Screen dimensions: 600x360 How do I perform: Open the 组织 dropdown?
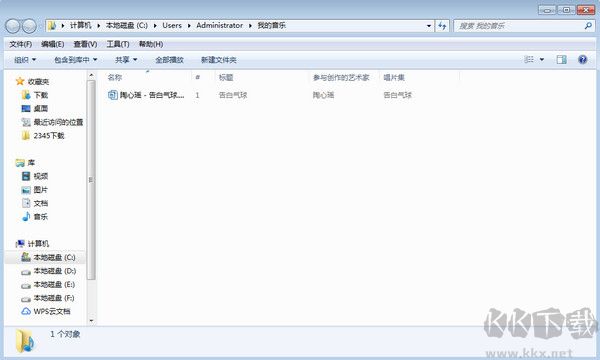25,60
